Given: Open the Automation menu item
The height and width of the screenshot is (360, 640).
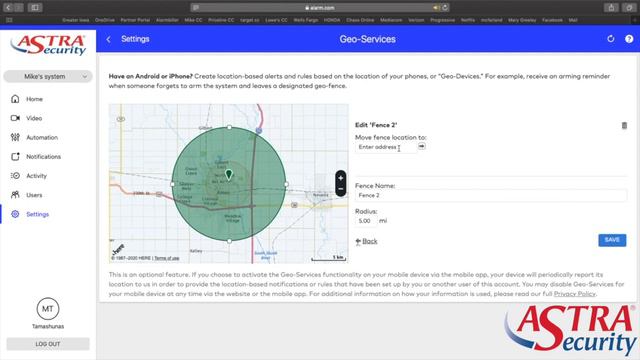Looking at the screenshot, I should tap(42, 138).
